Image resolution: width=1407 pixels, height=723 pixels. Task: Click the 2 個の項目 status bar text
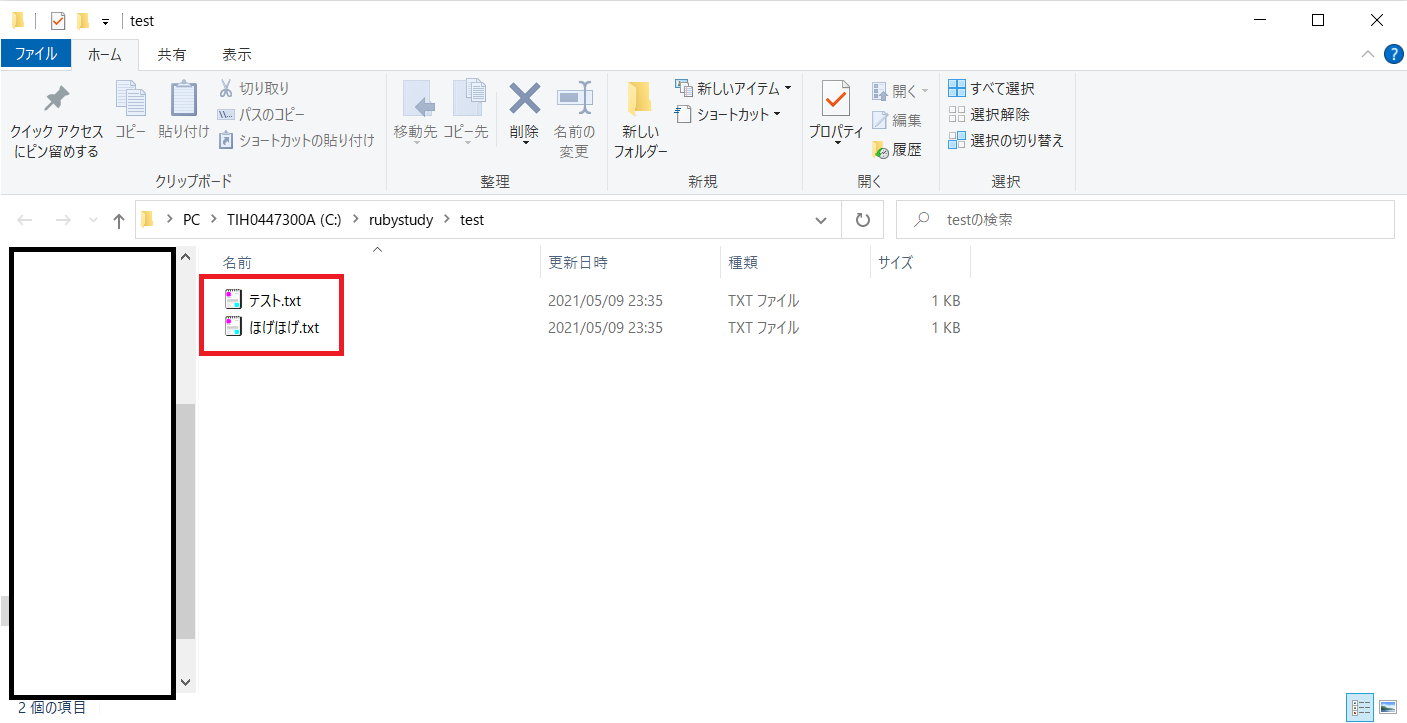pyautogui.click(x=52, y=708)
